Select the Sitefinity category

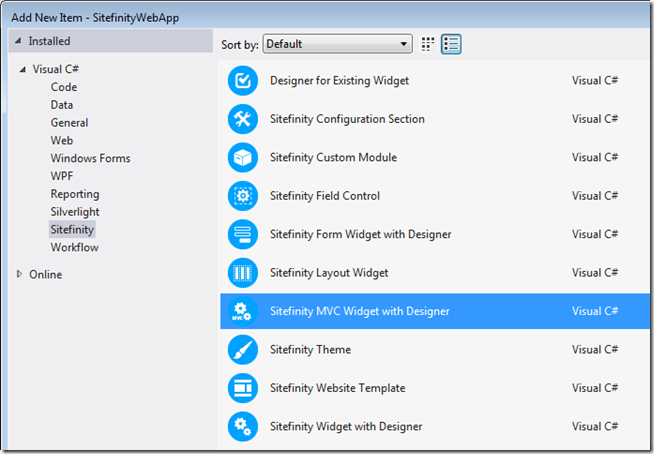(x=72, y=230)
